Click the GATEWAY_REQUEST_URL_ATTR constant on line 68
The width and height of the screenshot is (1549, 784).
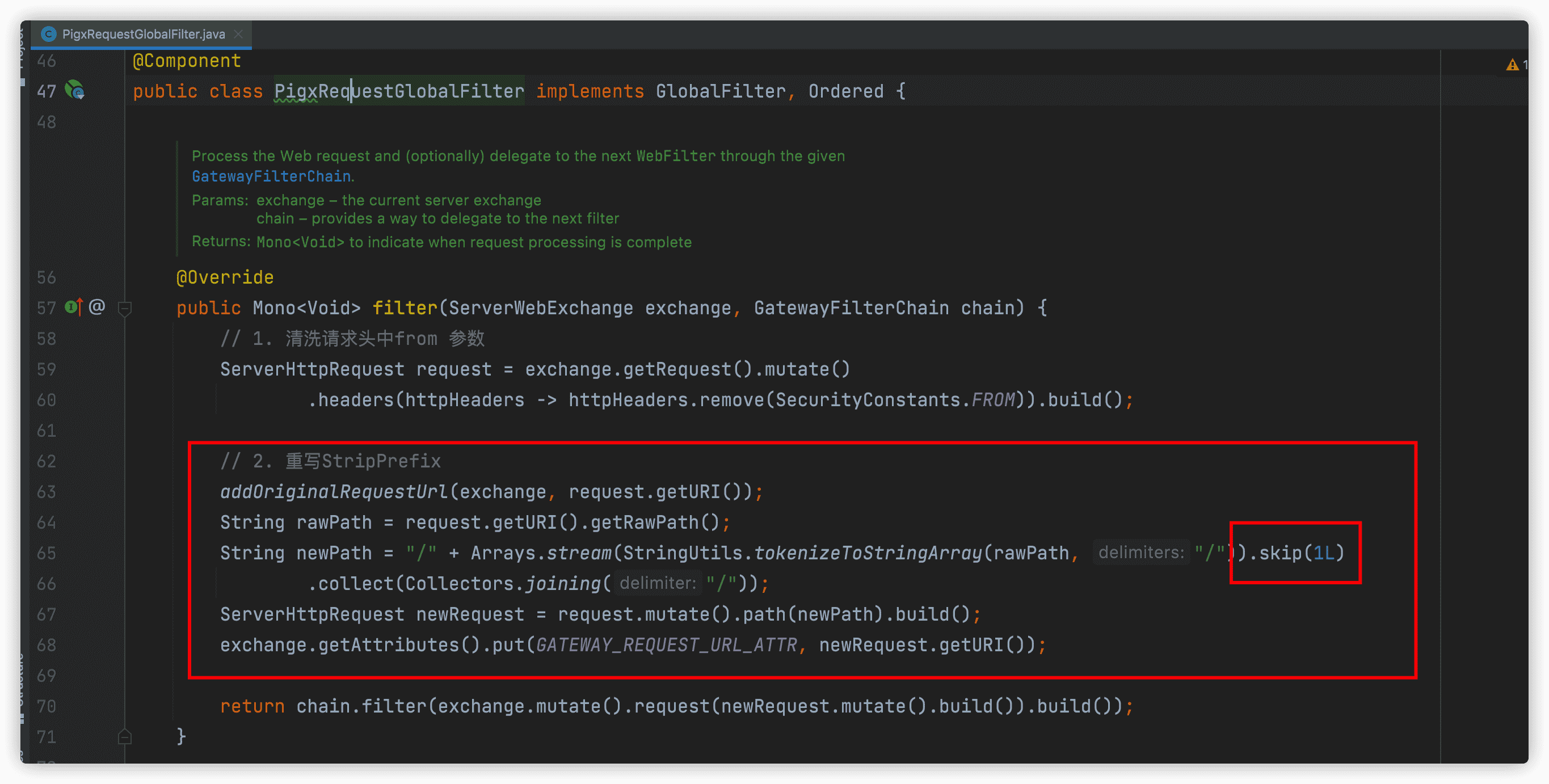tap(666, 645)
